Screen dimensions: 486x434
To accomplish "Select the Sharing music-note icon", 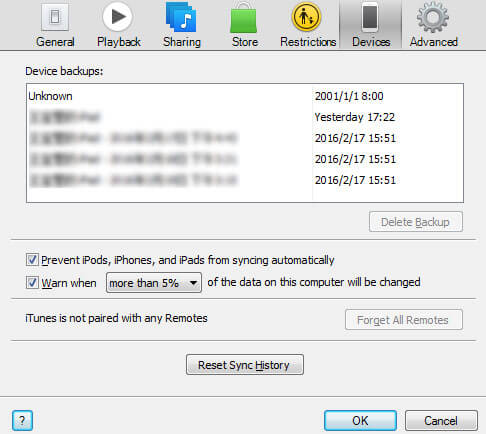I will coord(181,17).
